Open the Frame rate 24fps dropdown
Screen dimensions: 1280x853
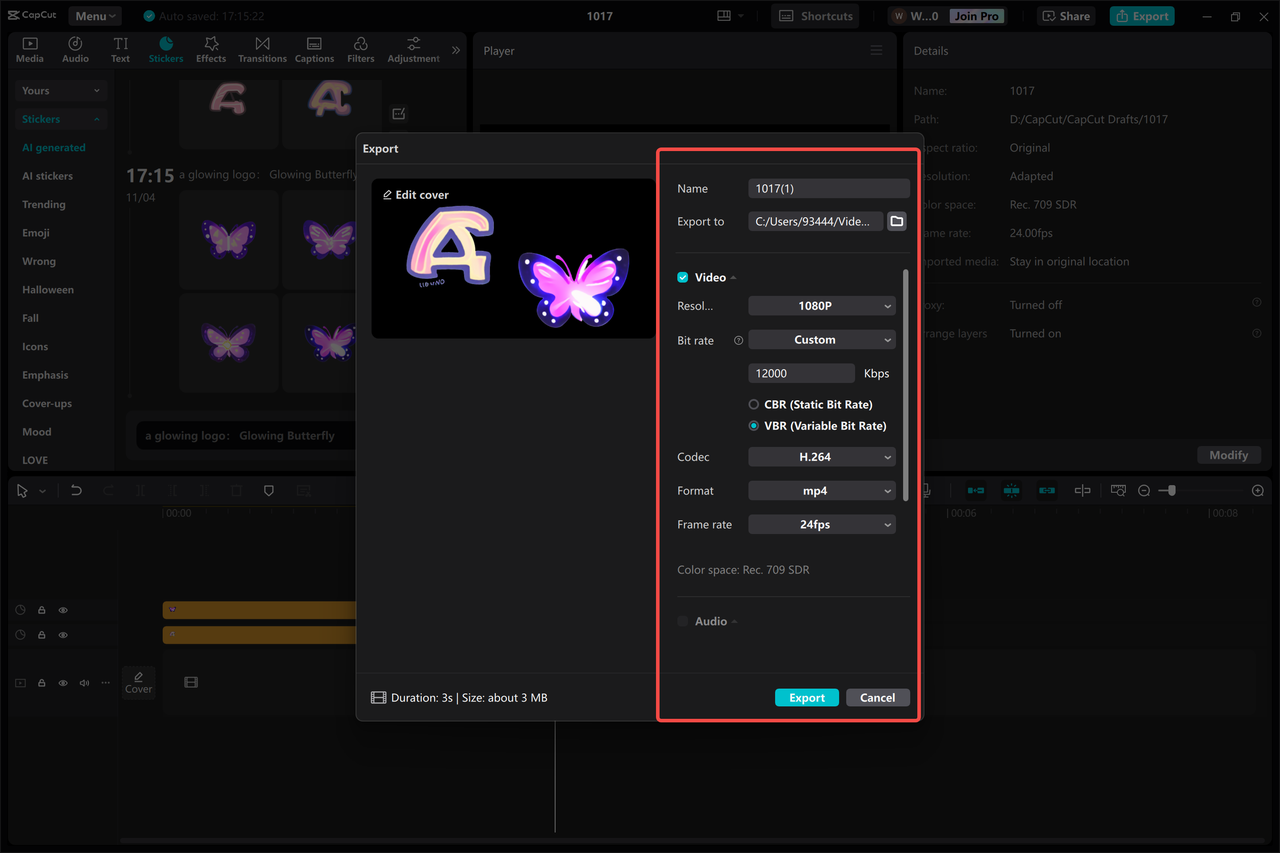[x=822, y=524]
